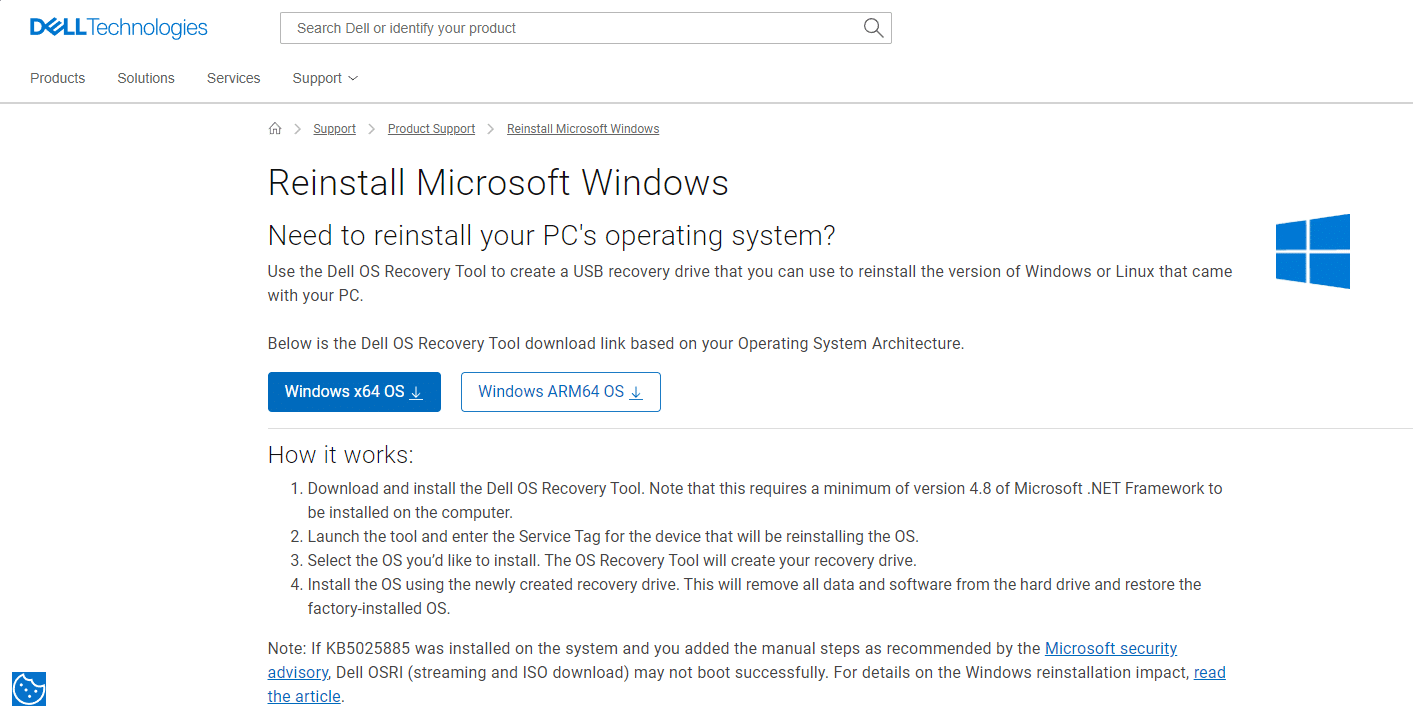This screenshot has width=1413, height=717.
Task: Click the step 'Install the OS using the newly created recovery drive'
Action: tap(755, 596)
